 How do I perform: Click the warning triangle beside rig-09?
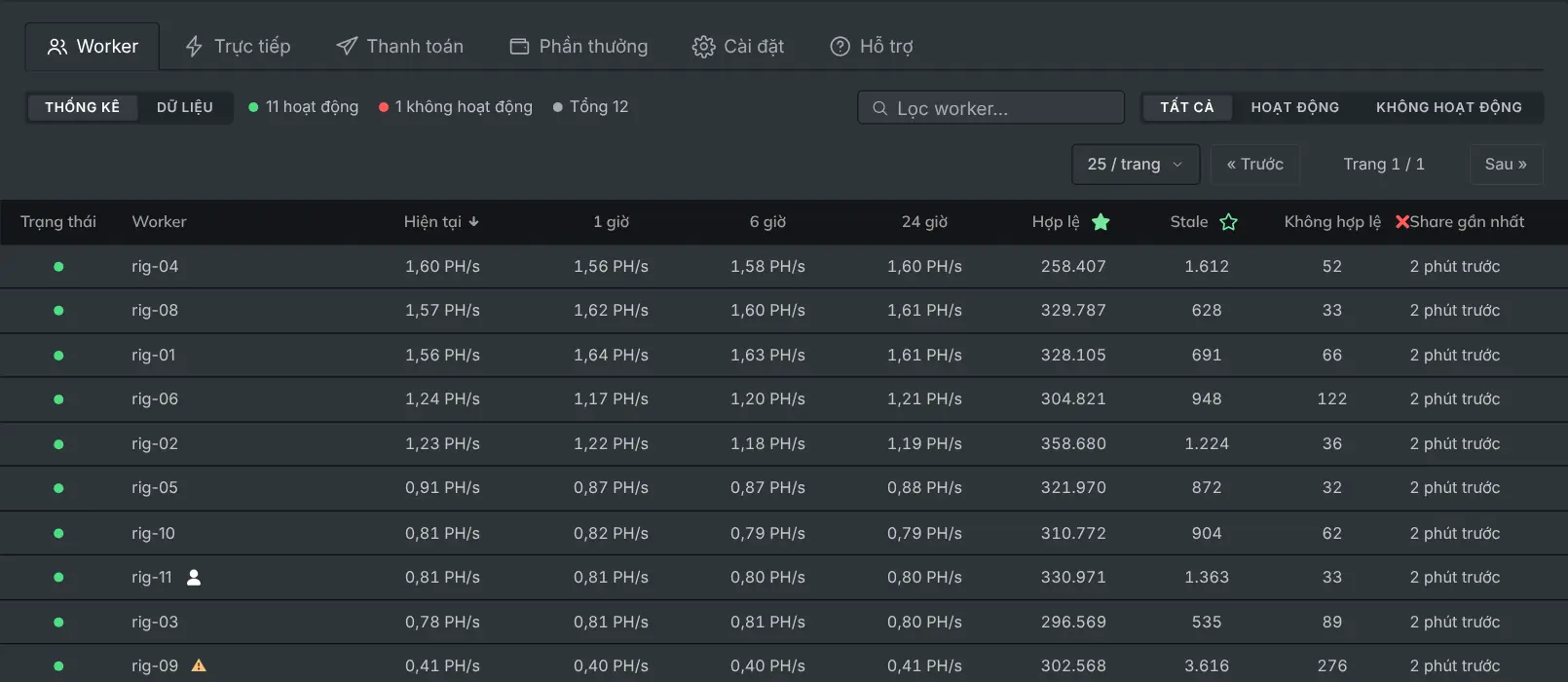click(199, 666)
